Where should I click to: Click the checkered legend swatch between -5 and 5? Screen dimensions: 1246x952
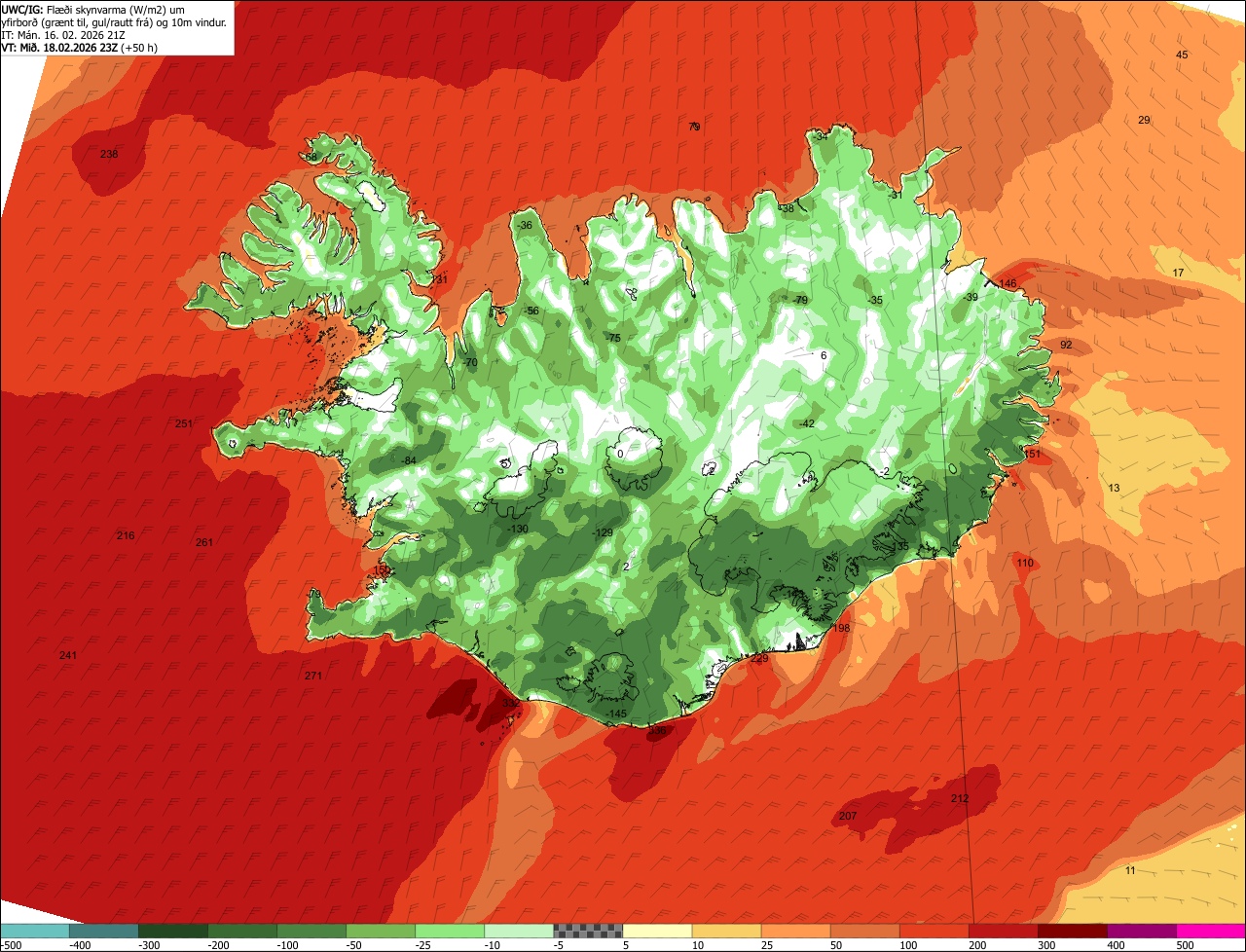tap(588, 931)
